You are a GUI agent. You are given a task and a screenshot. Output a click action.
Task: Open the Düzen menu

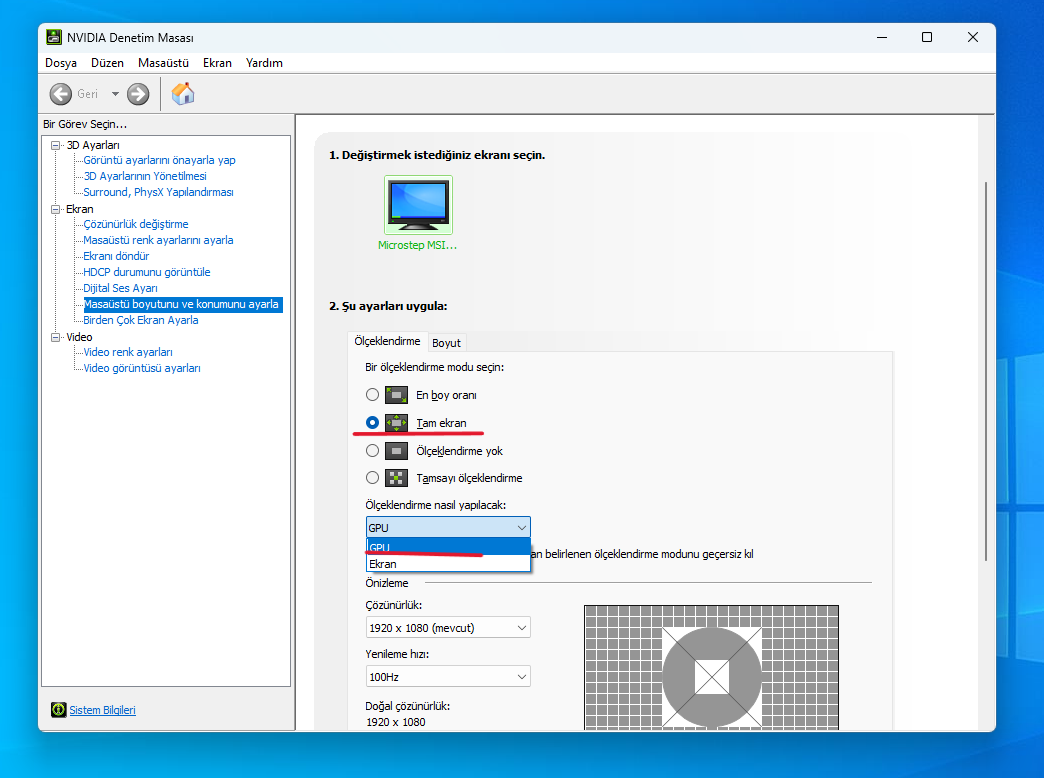107,63
